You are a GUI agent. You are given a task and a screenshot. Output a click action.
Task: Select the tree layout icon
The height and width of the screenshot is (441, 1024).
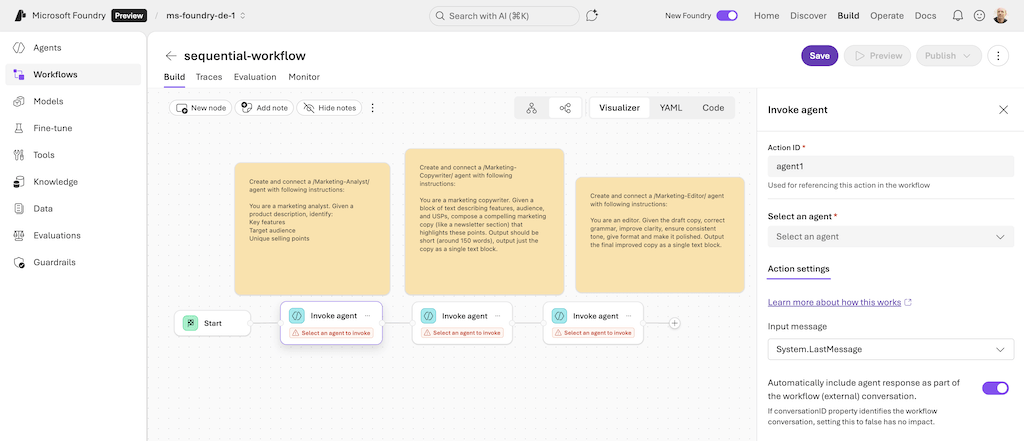point(531,108)
